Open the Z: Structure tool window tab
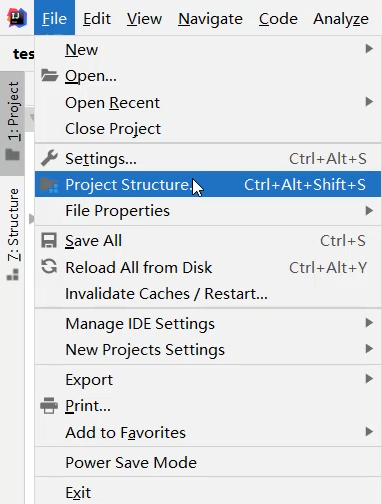This screenshot has height=504, width=382. 13,233
